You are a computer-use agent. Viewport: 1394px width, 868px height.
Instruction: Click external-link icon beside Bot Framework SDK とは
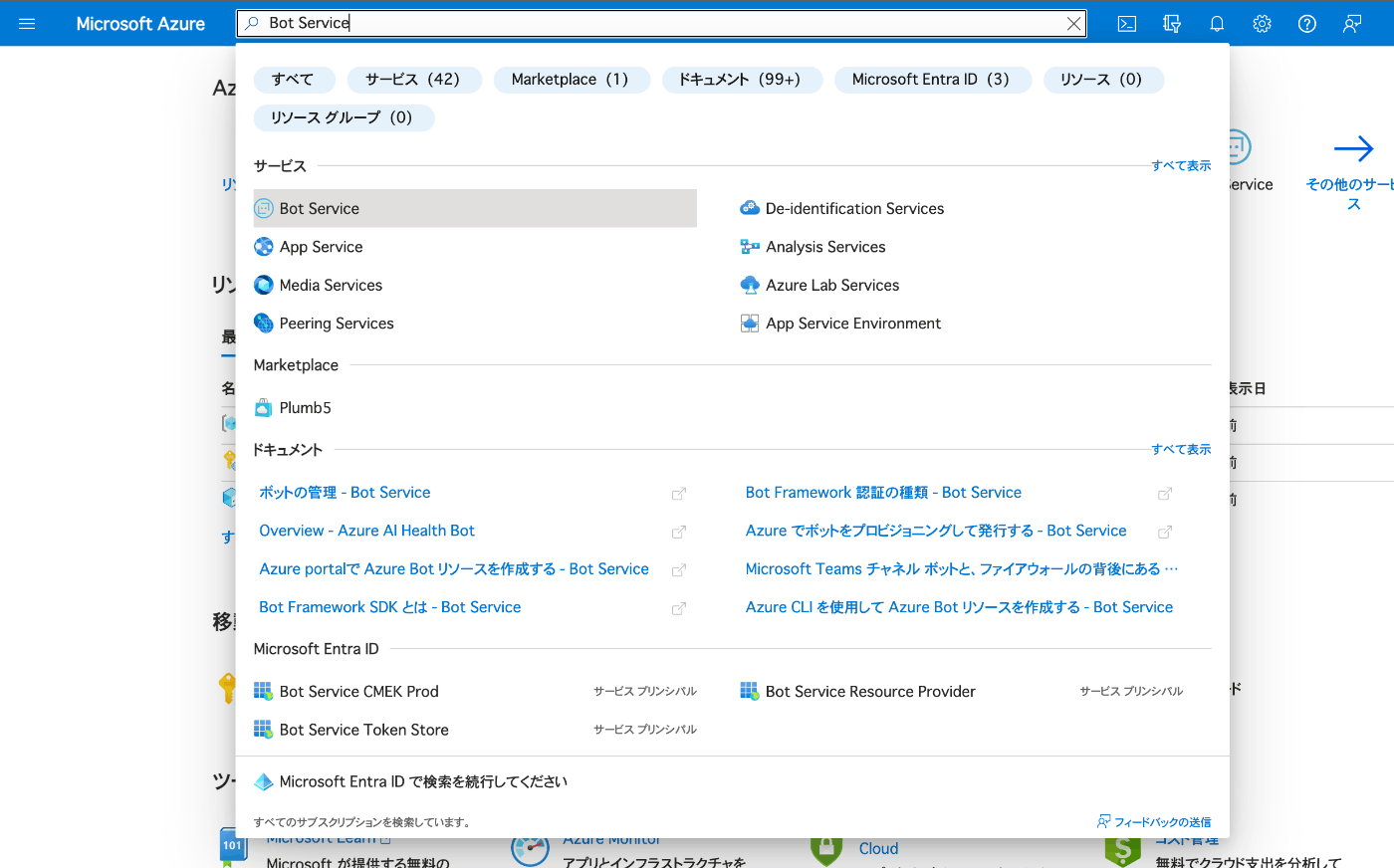click(679, 608)
